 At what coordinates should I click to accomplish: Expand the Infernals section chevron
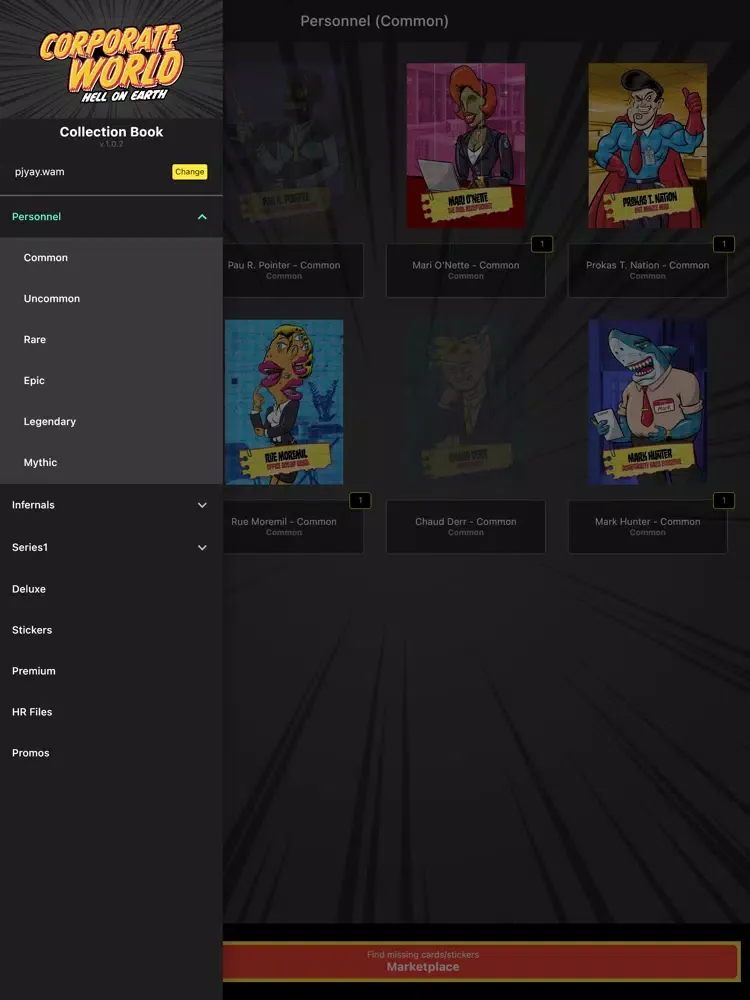[202, 505]
